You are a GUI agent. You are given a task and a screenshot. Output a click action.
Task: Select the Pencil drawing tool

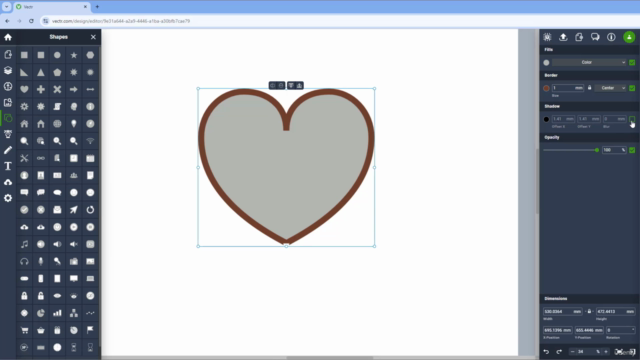(8, 150)
